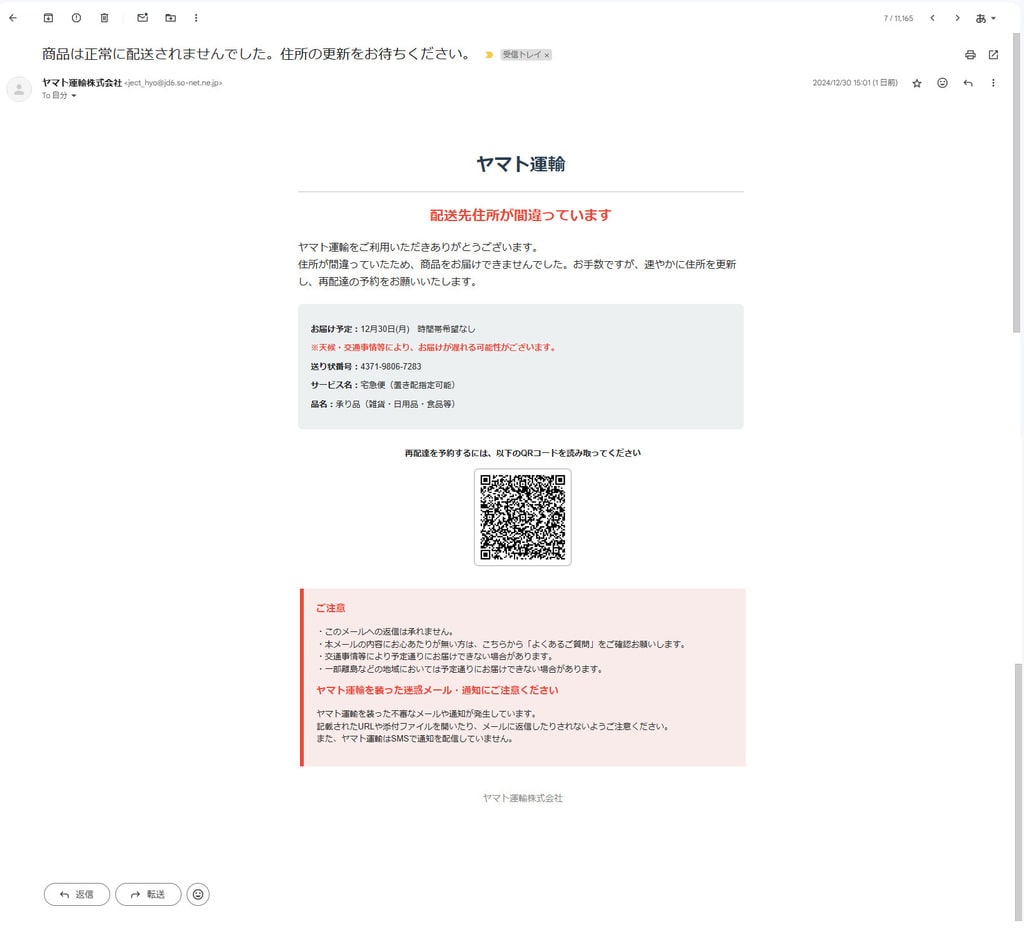1024x932 pixels.
Task: Print the whole conversation
Action: click(970, 55)
